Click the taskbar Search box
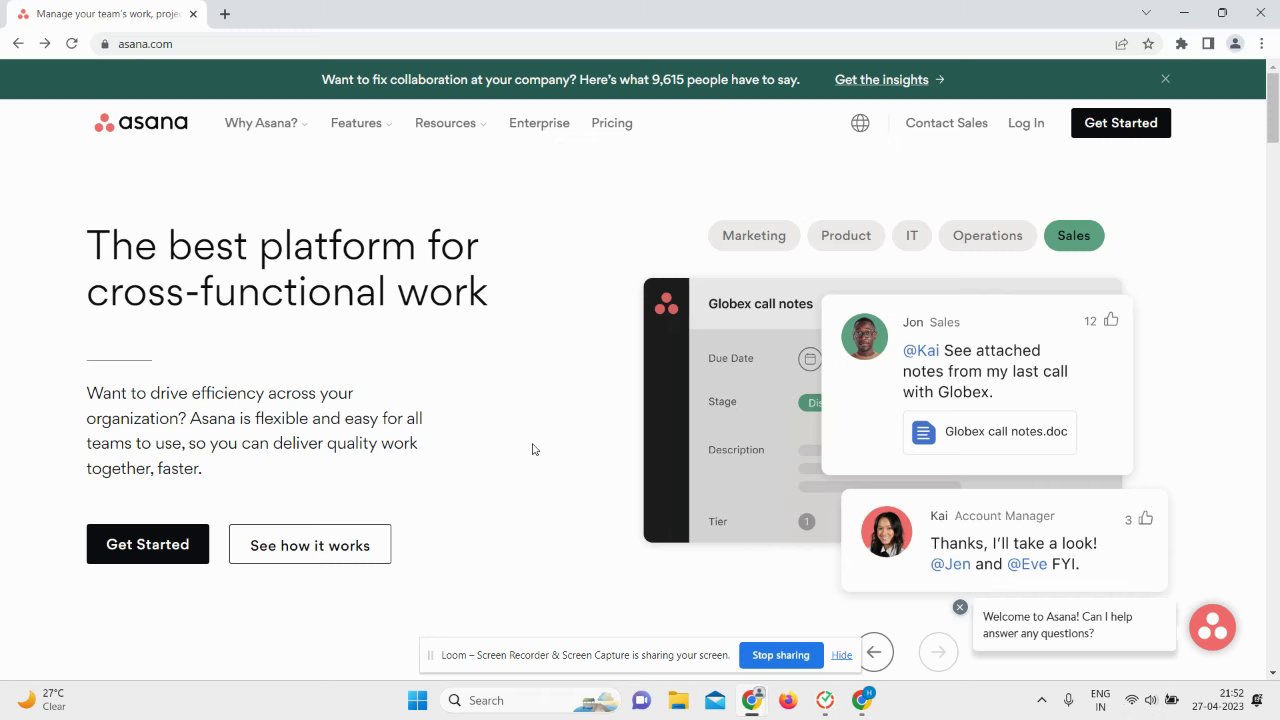This screenshot has height=720, width=1280. [x=529, y=700]
